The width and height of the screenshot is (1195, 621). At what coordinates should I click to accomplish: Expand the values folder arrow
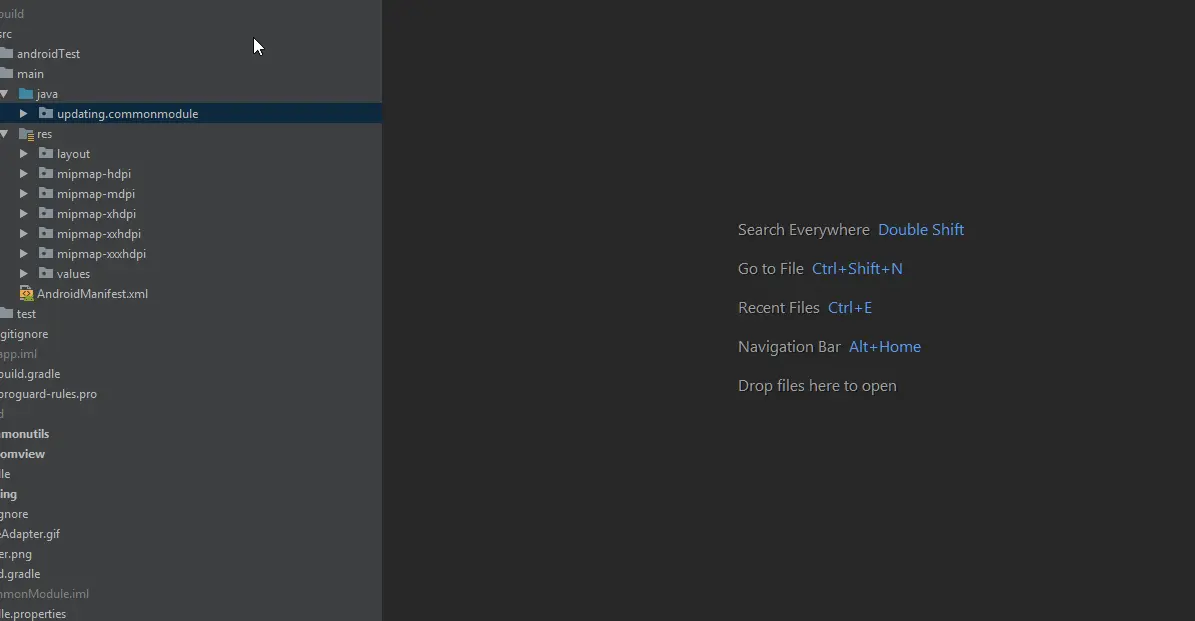click(x=24, y=274)
